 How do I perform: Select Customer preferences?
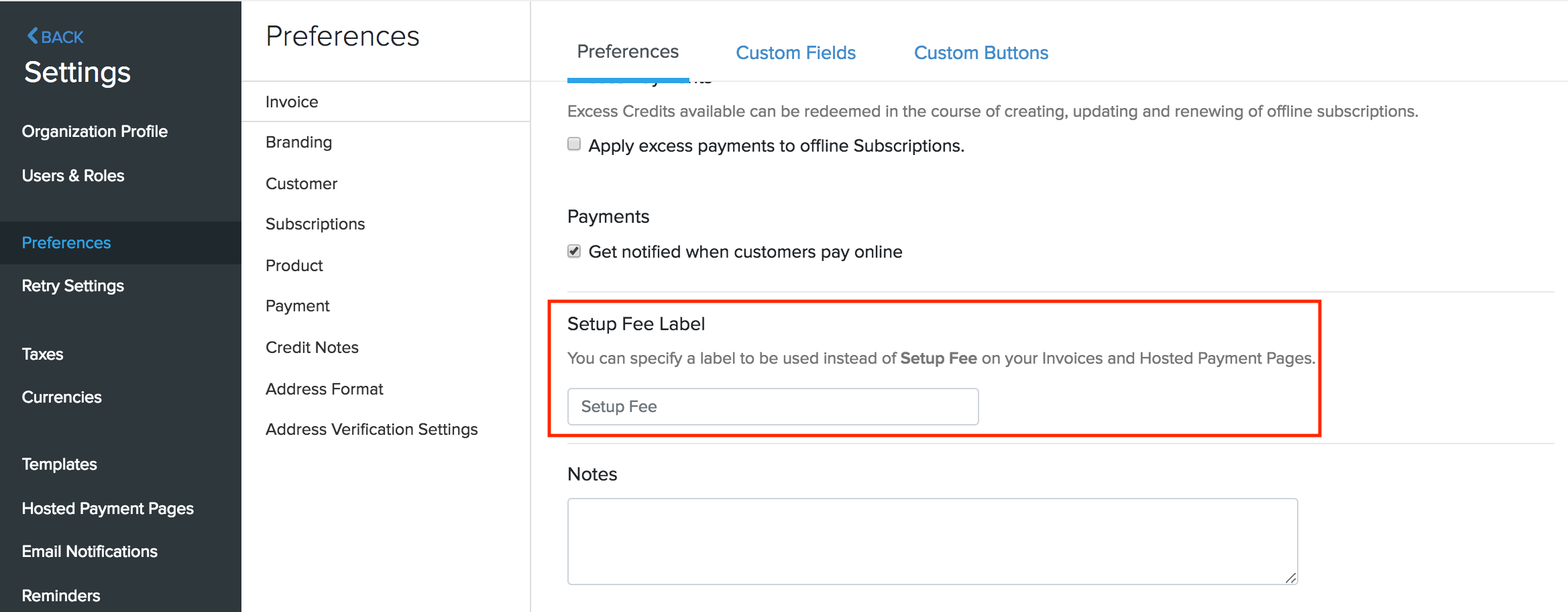pyautogui.click(x=301, y=183)
